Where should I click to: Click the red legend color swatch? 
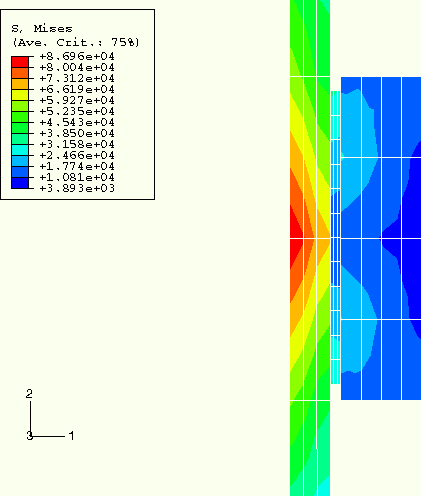(x=20, y=62)
